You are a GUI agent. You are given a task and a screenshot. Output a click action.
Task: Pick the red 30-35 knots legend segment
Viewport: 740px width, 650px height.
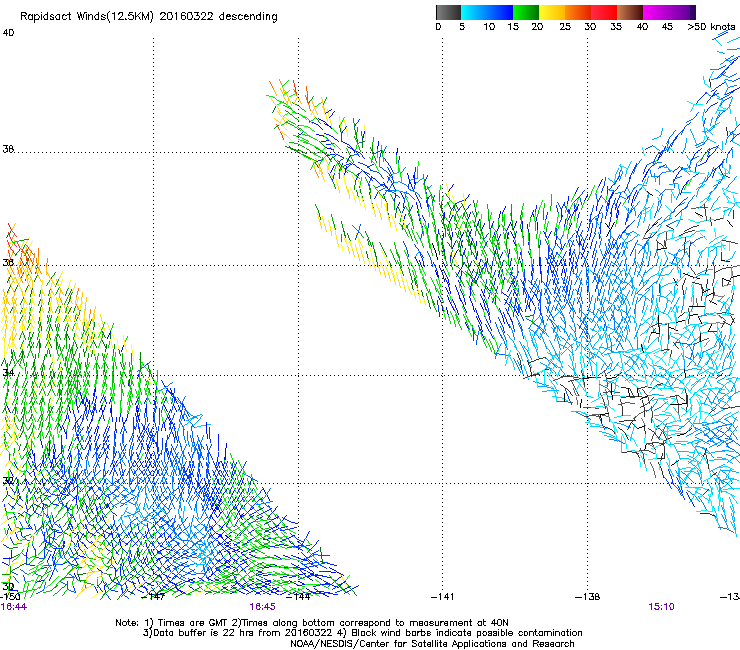tap(604, 12)
